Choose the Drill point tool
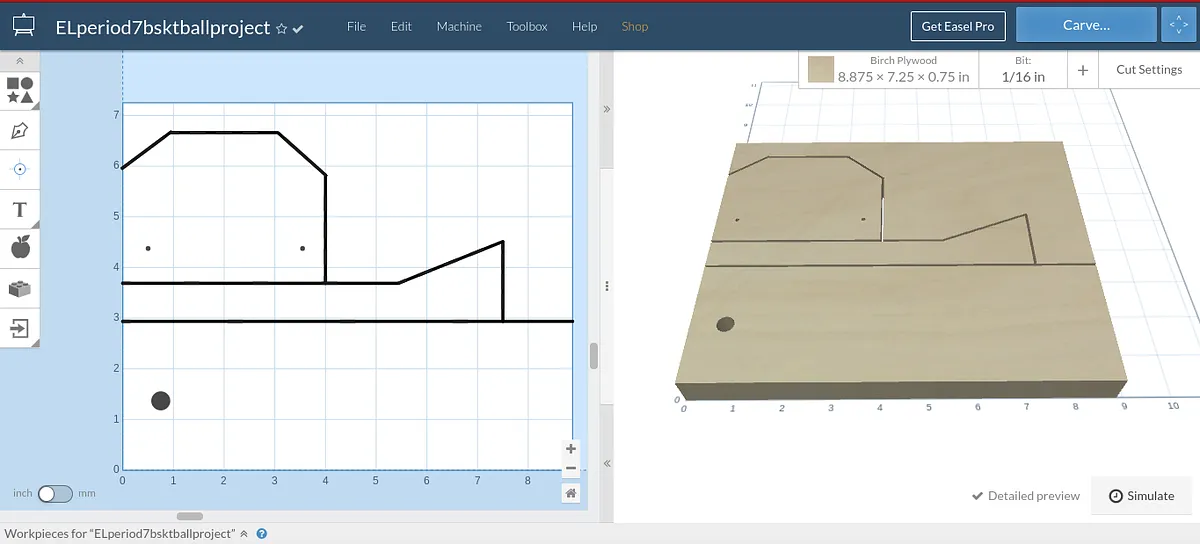1200x544 pixels. click(20, 169)
